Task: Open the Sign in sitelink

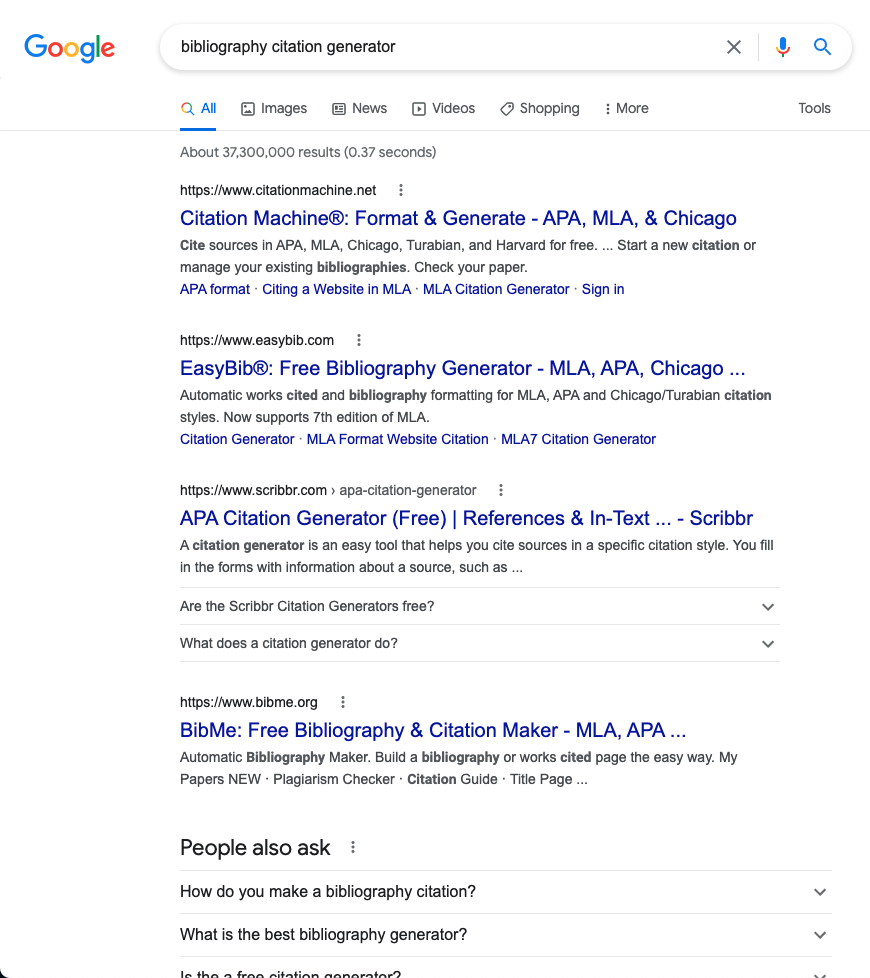Action: point(603,289)
